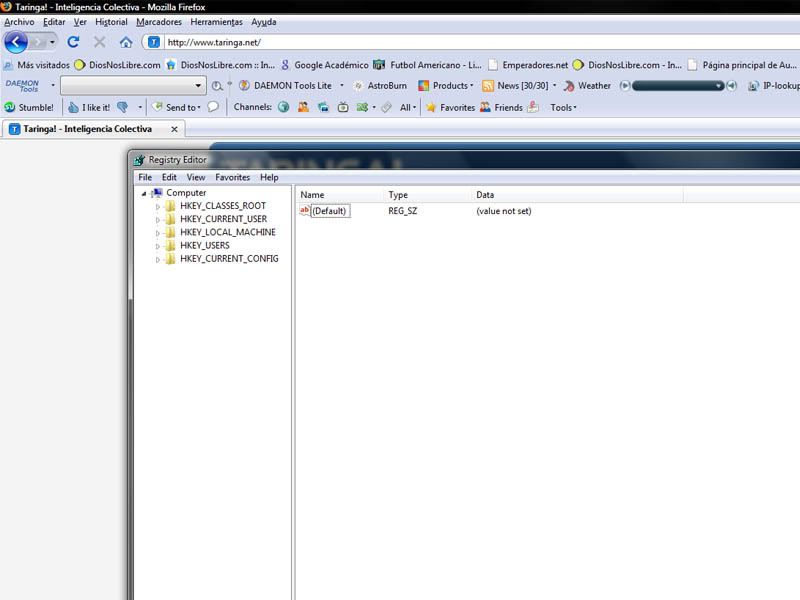Select the green news channel icon
The image size is (800, 600).
(x=363, y=107)
